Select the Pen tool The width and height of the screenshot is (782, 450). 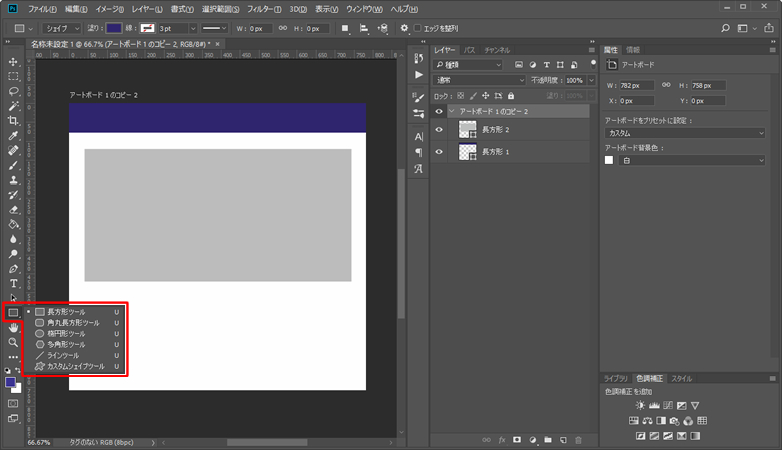point(13,269)
